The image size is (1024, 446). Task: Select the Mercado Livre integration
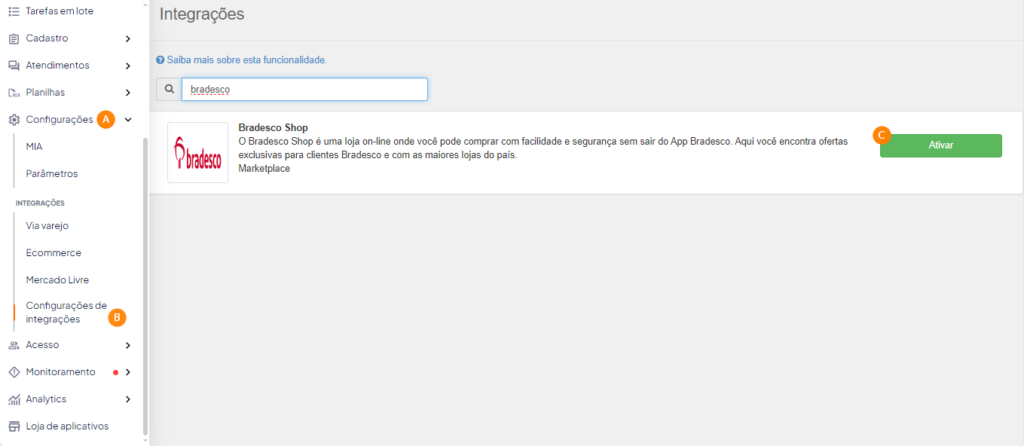(x=57, y=280)
